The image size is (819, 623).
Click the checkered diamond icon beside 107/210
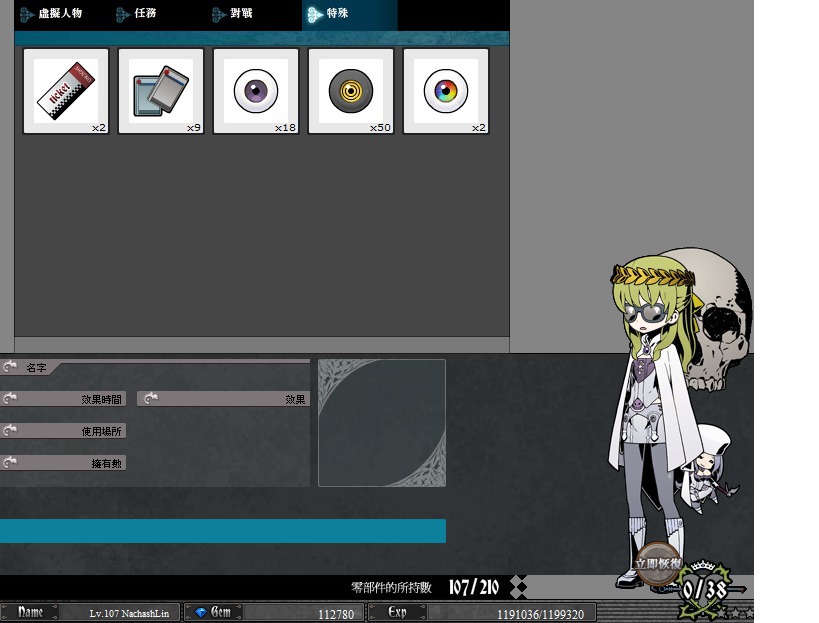pos(518,587)
